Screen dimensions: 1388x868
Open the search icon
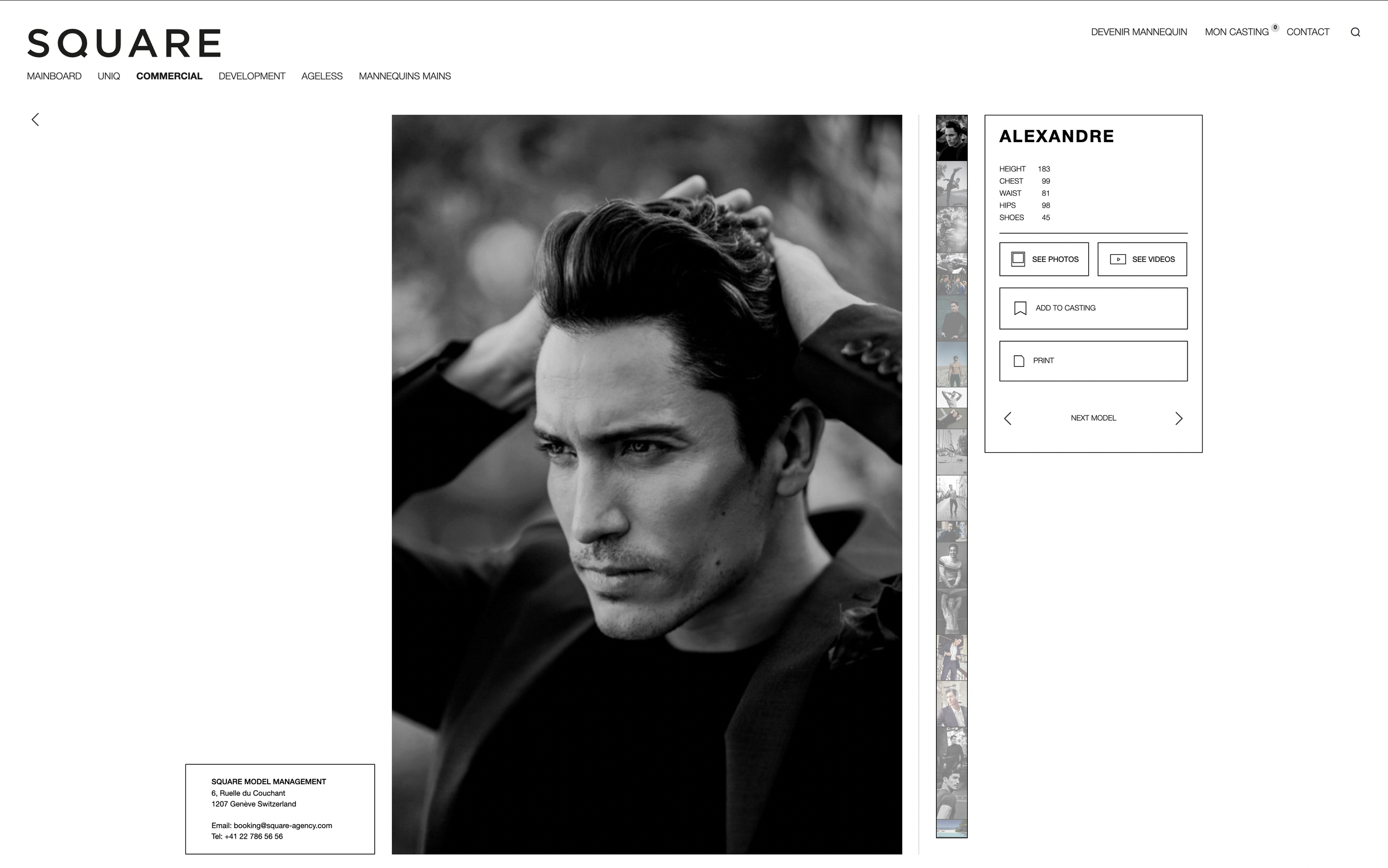[1355, 32]
